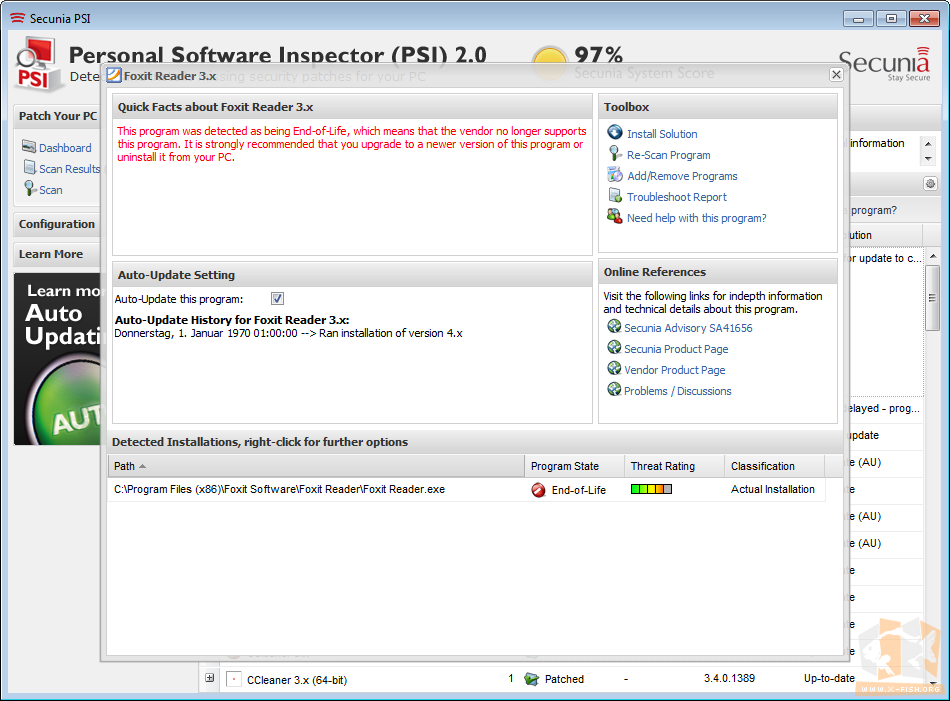This screenshot has height=701, width=950.
Task: Click the Threat Rating color bar
Action: [651, 489]
